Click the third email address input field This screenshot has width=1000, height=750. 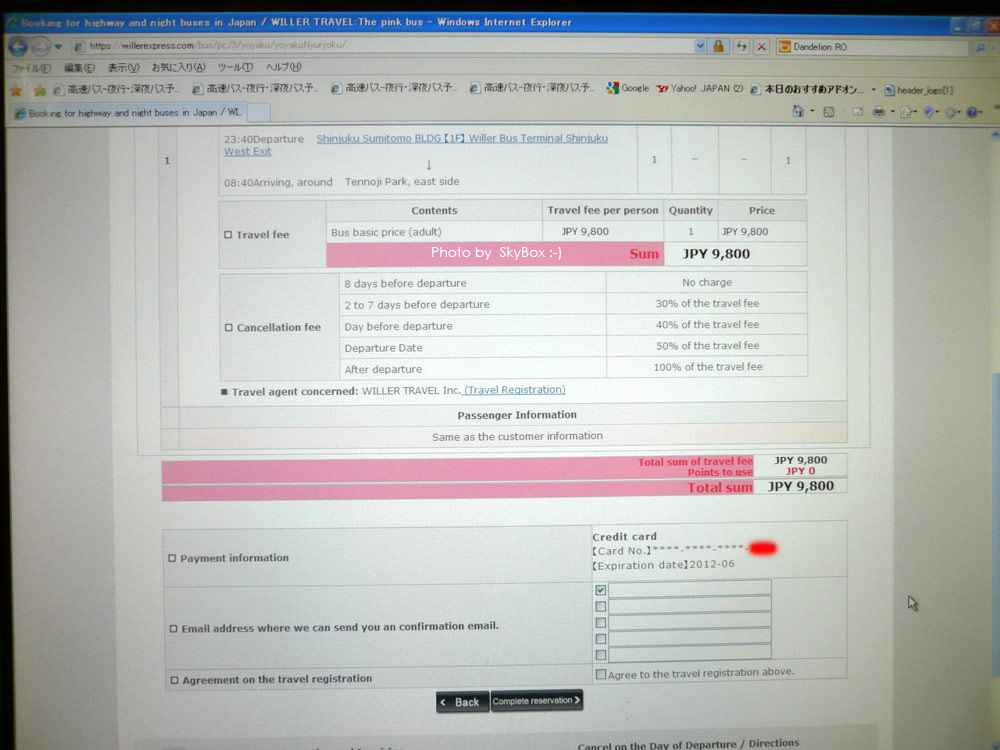click(690, 621)
